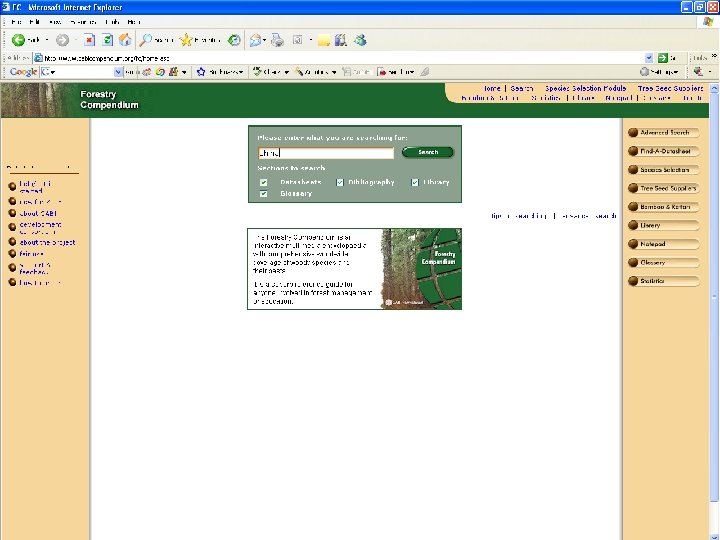Screen dimensions: 720x540
Task: Click the Google toolbar Check spelling icon
Action: [258, 72]
